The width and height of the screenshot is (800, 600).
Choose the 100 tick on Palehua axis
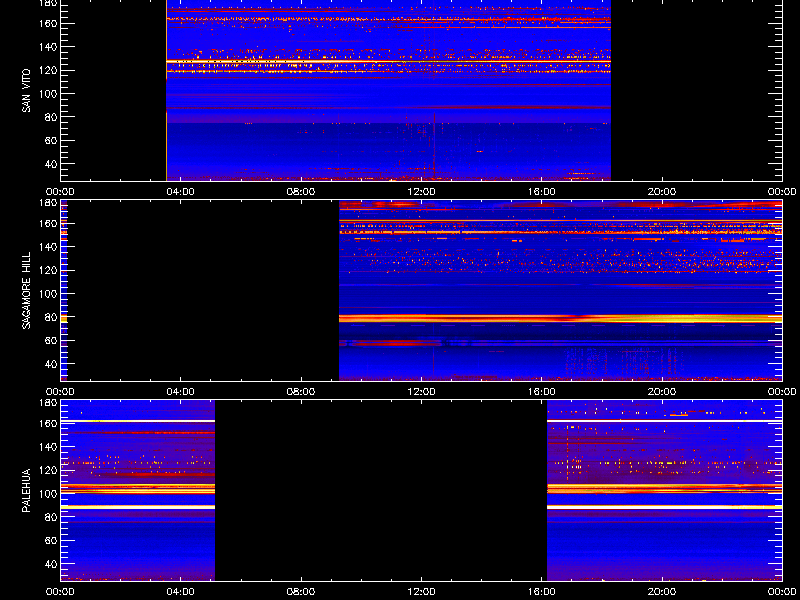click(48, 494)
